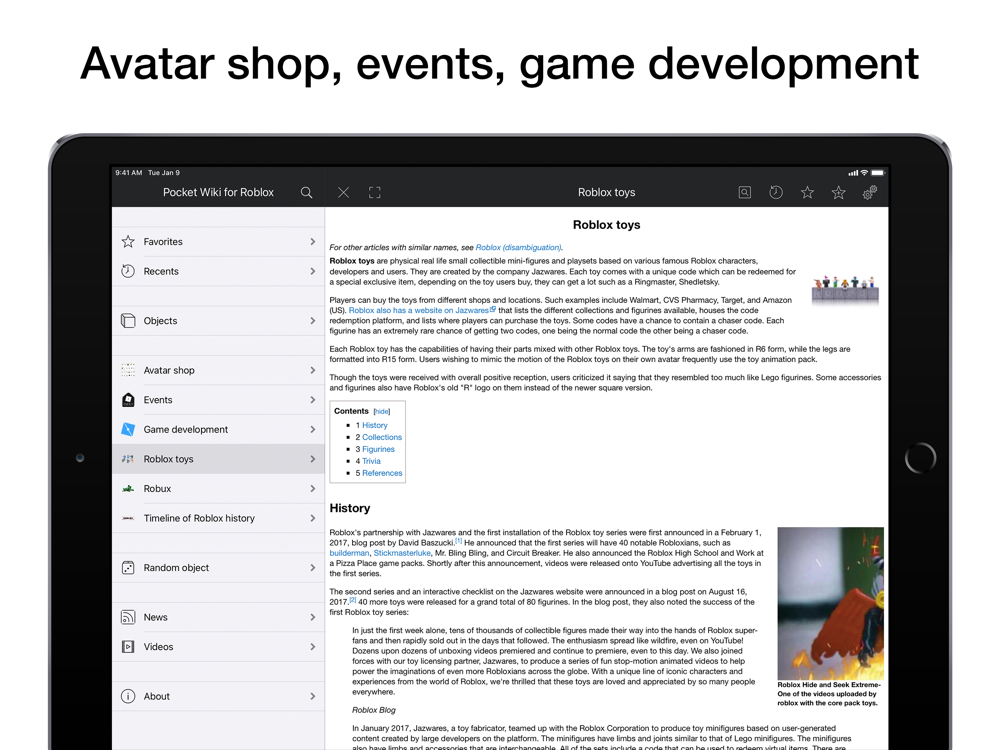Expand Random object row chevron

click(x=312, y=568)
